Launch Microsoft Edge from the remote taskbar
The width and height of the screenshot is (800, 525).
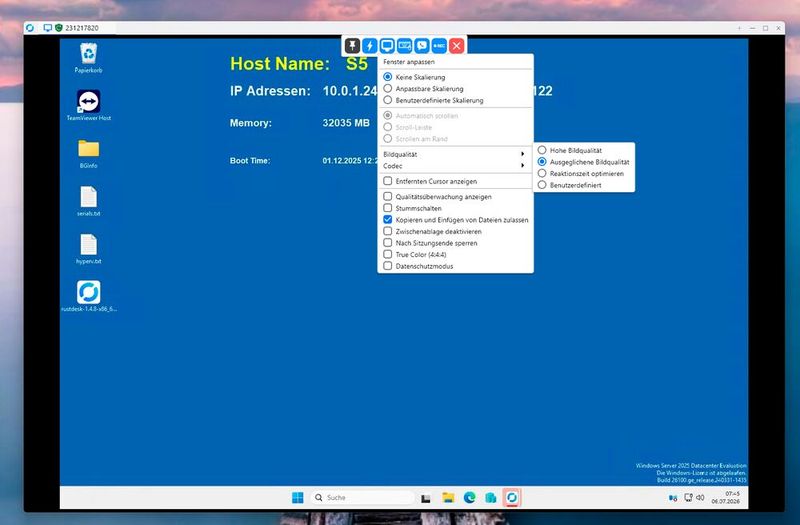pyautogui.click(x=469, y=497)
